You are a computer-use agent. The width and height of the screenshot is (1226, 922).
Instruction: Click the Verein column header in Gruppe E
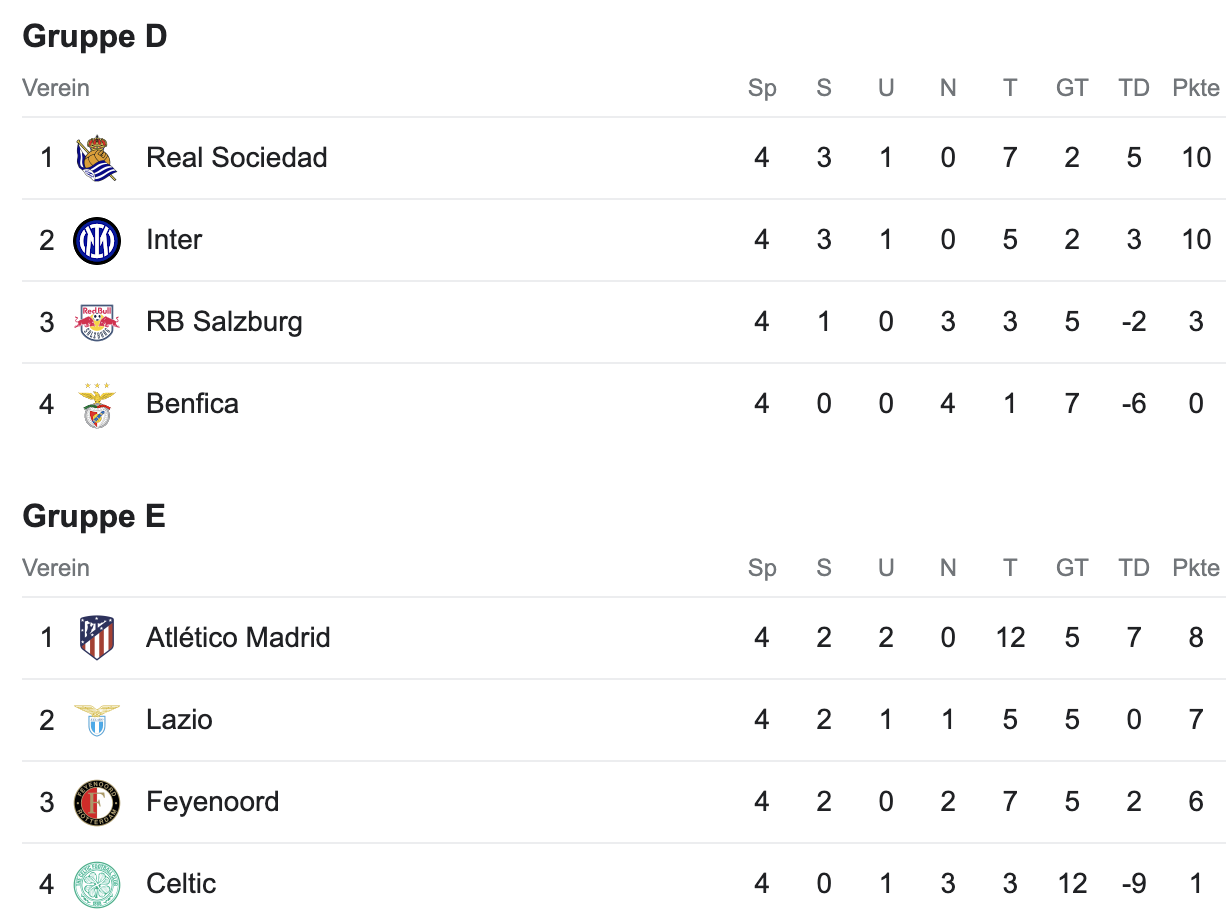pyautogui.click(x=56, y=568)
